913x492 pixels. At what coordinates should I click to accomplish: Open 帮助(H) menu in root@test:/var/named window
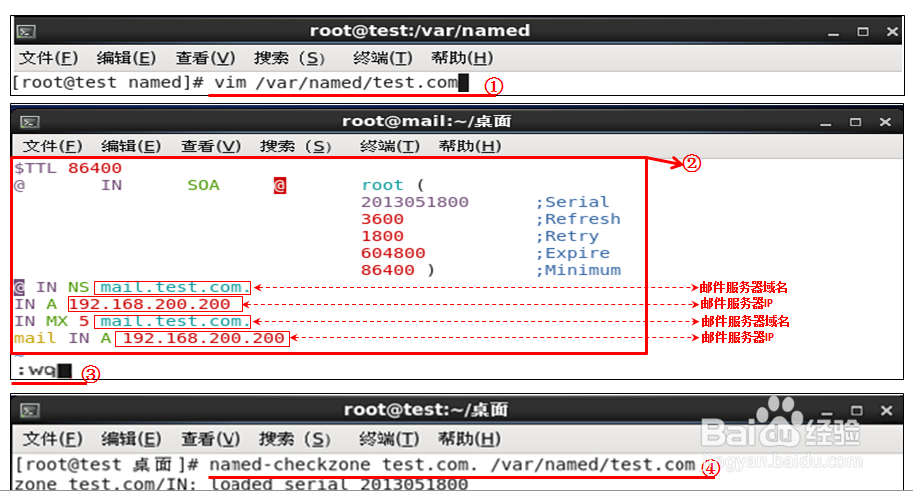click(462, 58)
